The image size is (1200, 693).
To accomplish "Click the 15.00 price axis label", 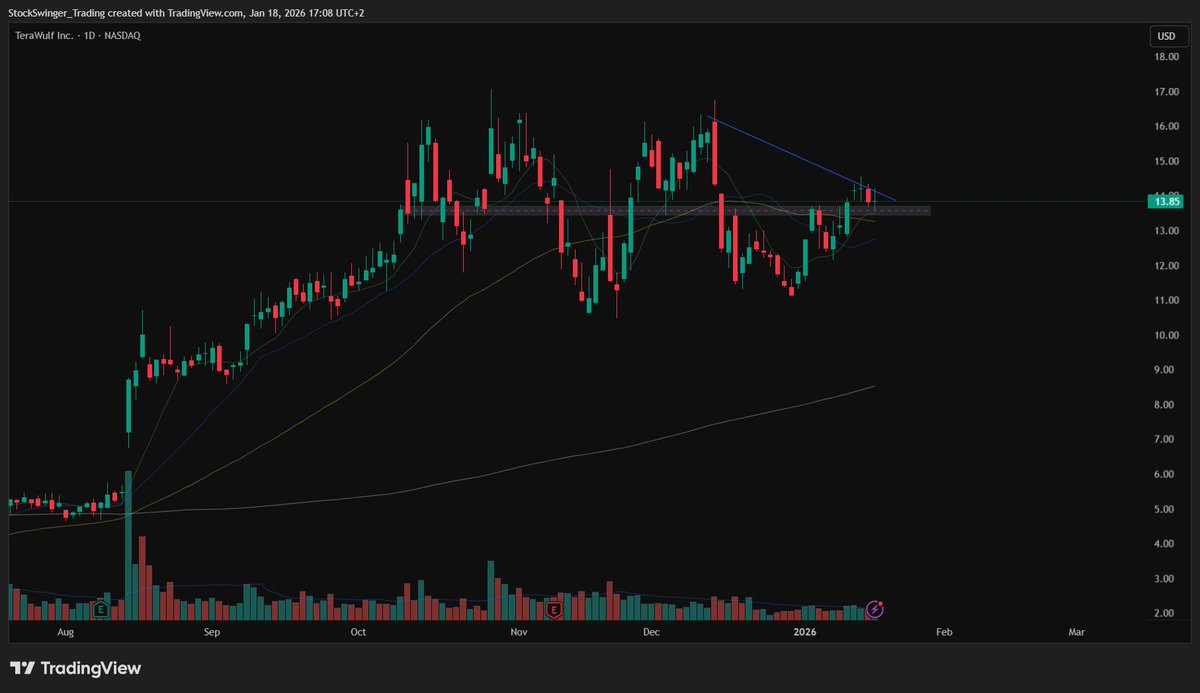I will tap(1167, 161).
